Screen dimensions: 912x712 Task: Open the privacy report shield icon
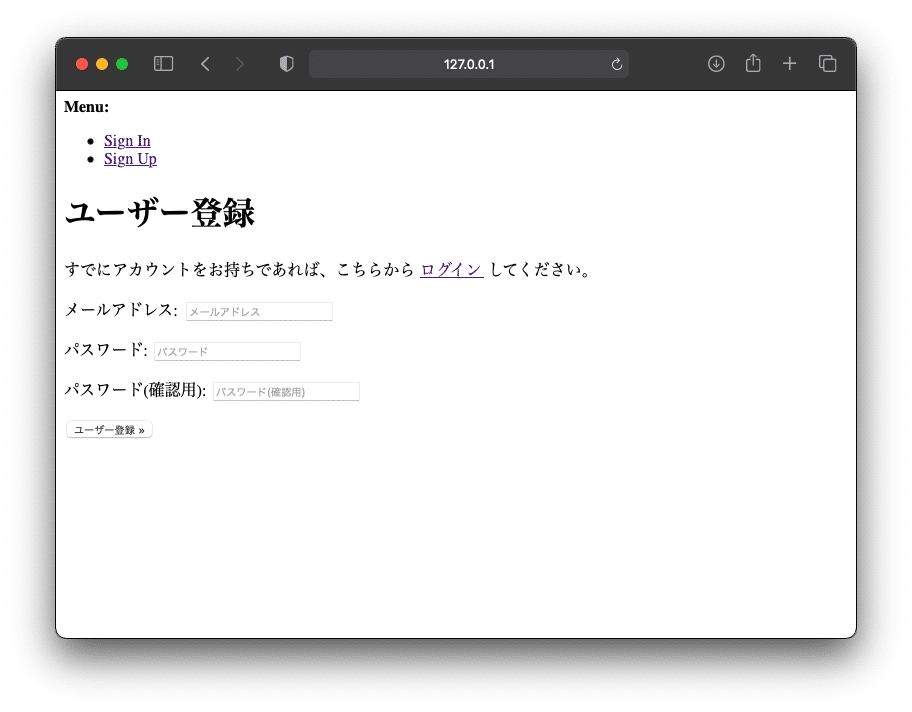point(287,64)
